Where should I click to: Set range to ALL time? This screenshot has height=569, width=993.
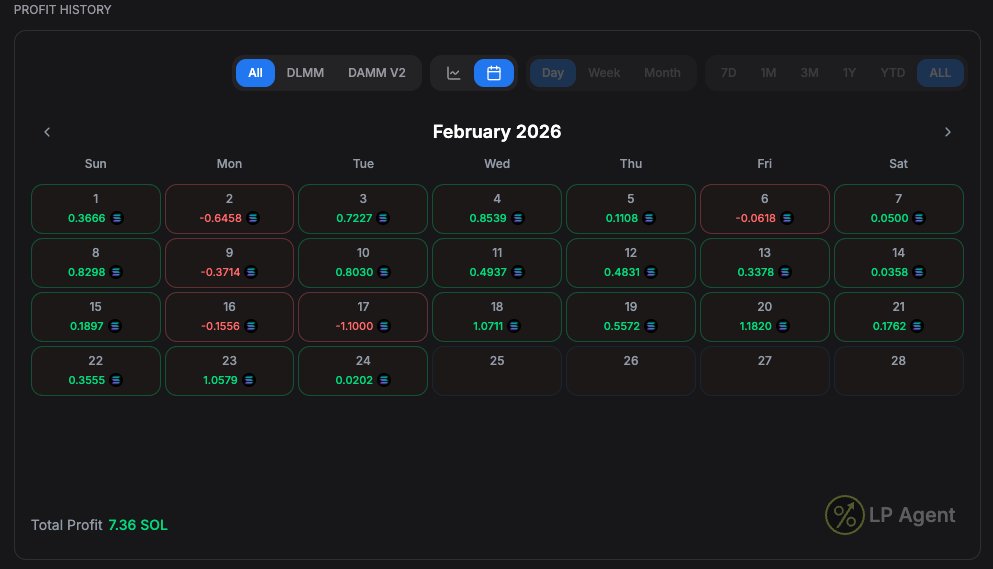pyautogui.click(x=940, y=73)
